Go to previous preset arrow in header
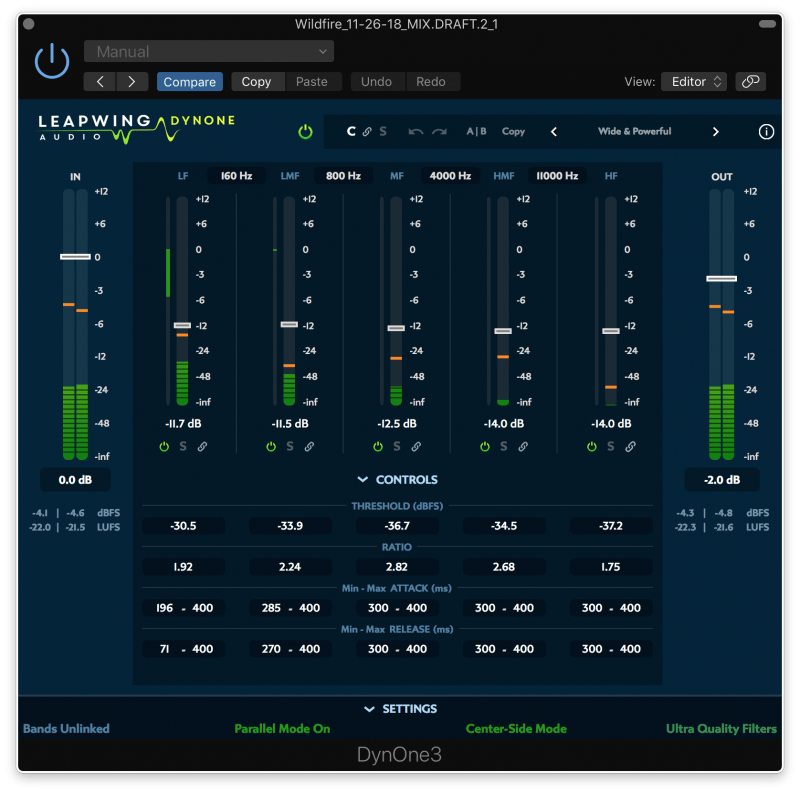Viewport: 800px width, 793px height. click(100, 82)
